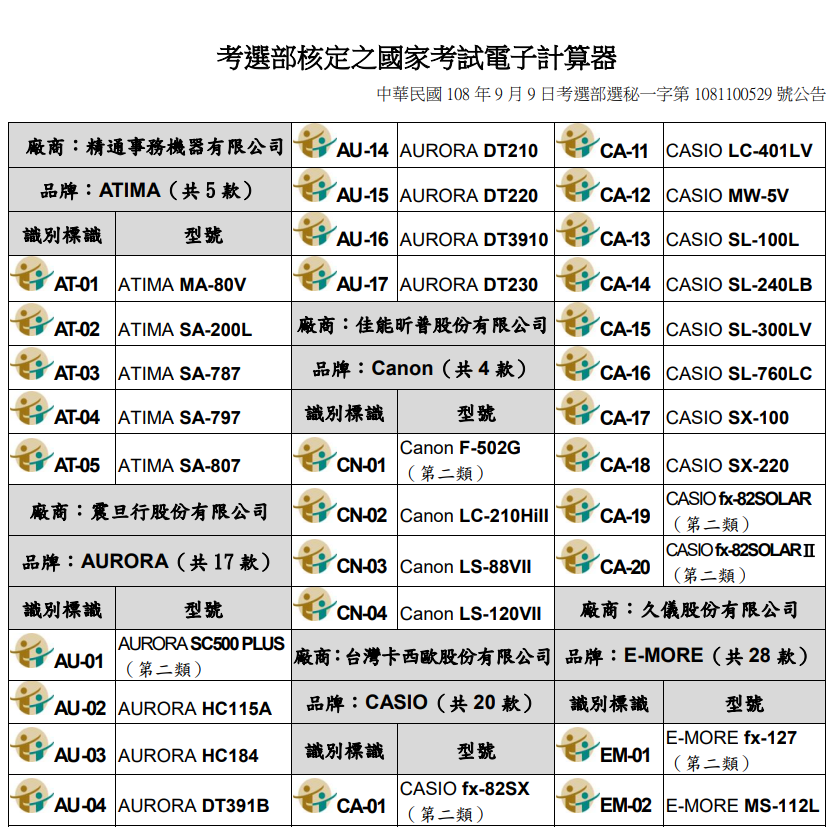Pick the logo icon next to AT-04
Image resolution: width=836 pixels, height=827 pixels.
(x=32, y=408)
